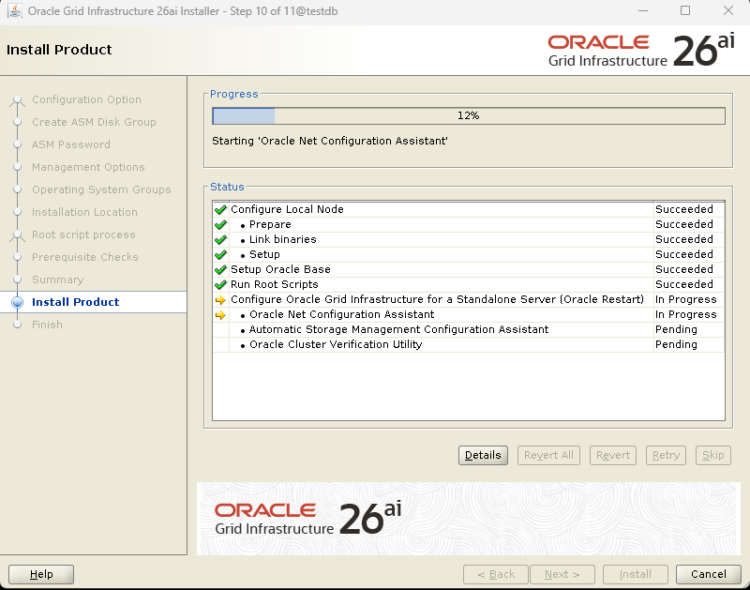Click the Revert All button
750x590 pixels.
pos(549,455)
